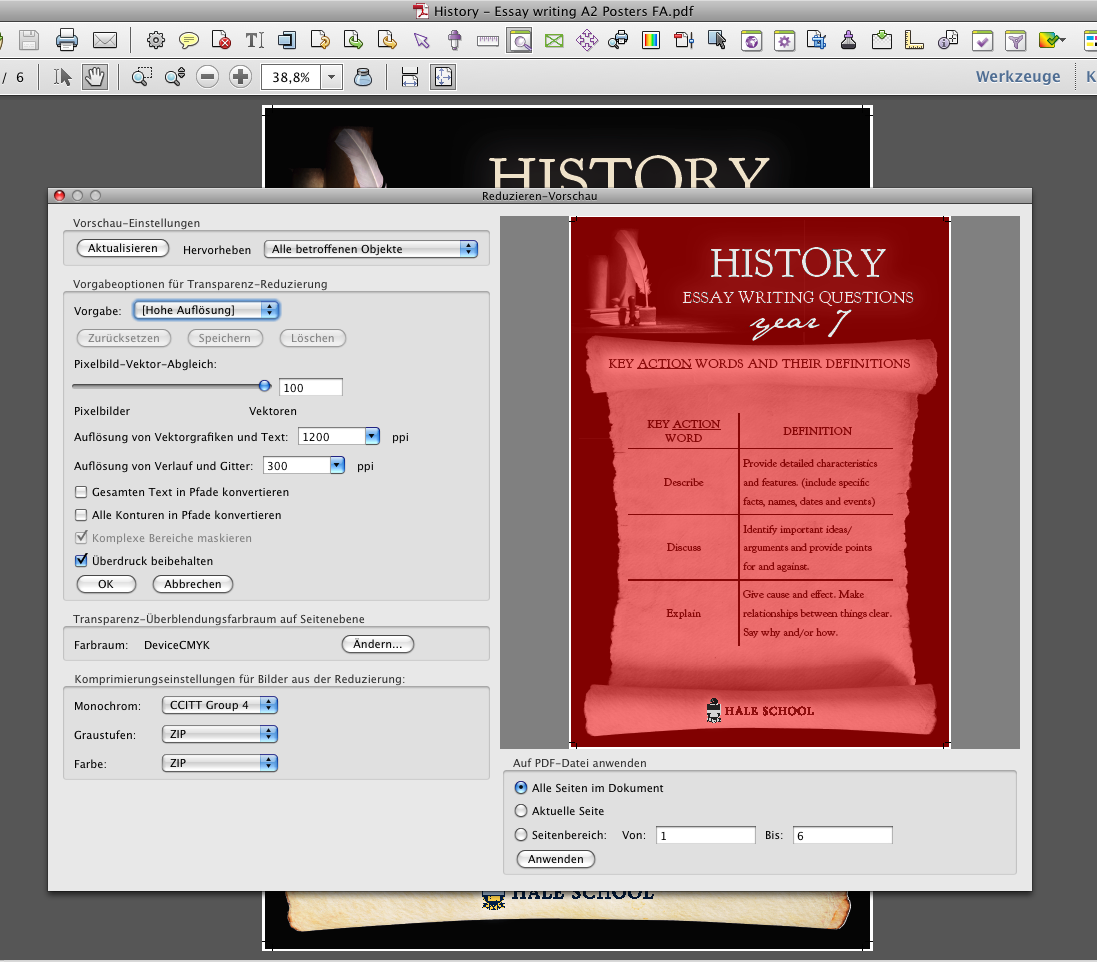Screen dimensions: 1097x962
Task: Click the globe icon in toolbar
Action: point(751,41)
